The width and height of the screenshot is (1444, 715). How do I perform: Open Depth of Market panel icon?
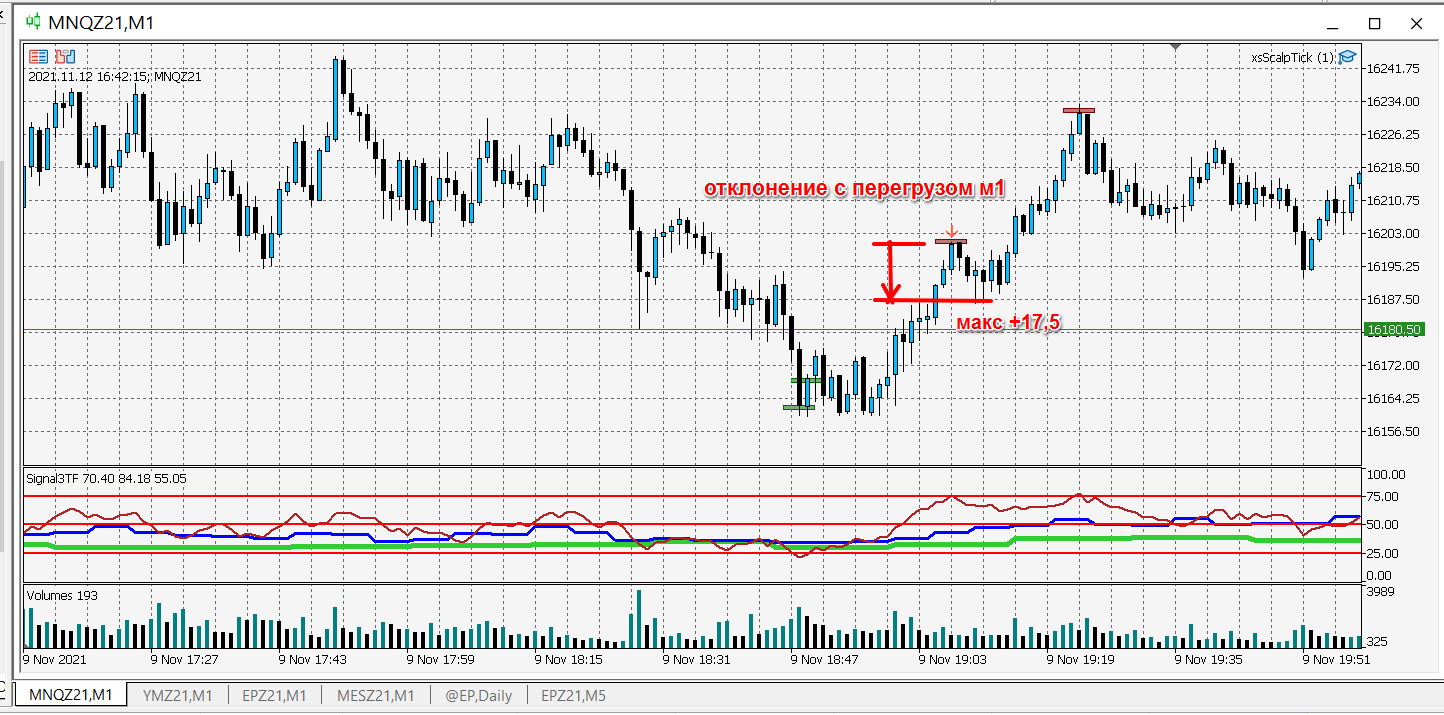pos(38,56)
